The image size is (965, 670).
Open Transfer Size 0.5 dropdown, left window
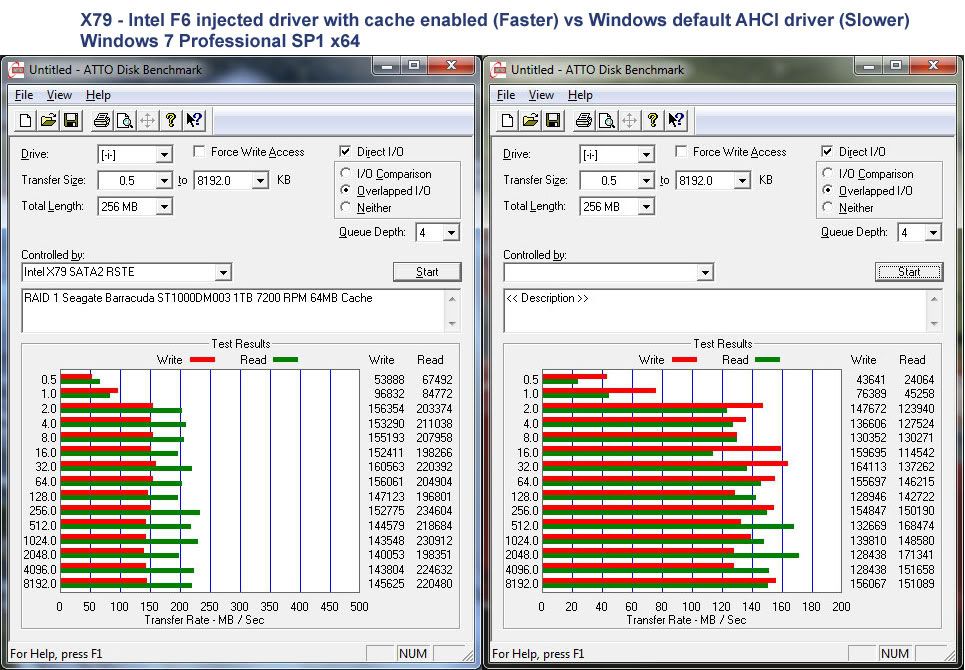164,180
